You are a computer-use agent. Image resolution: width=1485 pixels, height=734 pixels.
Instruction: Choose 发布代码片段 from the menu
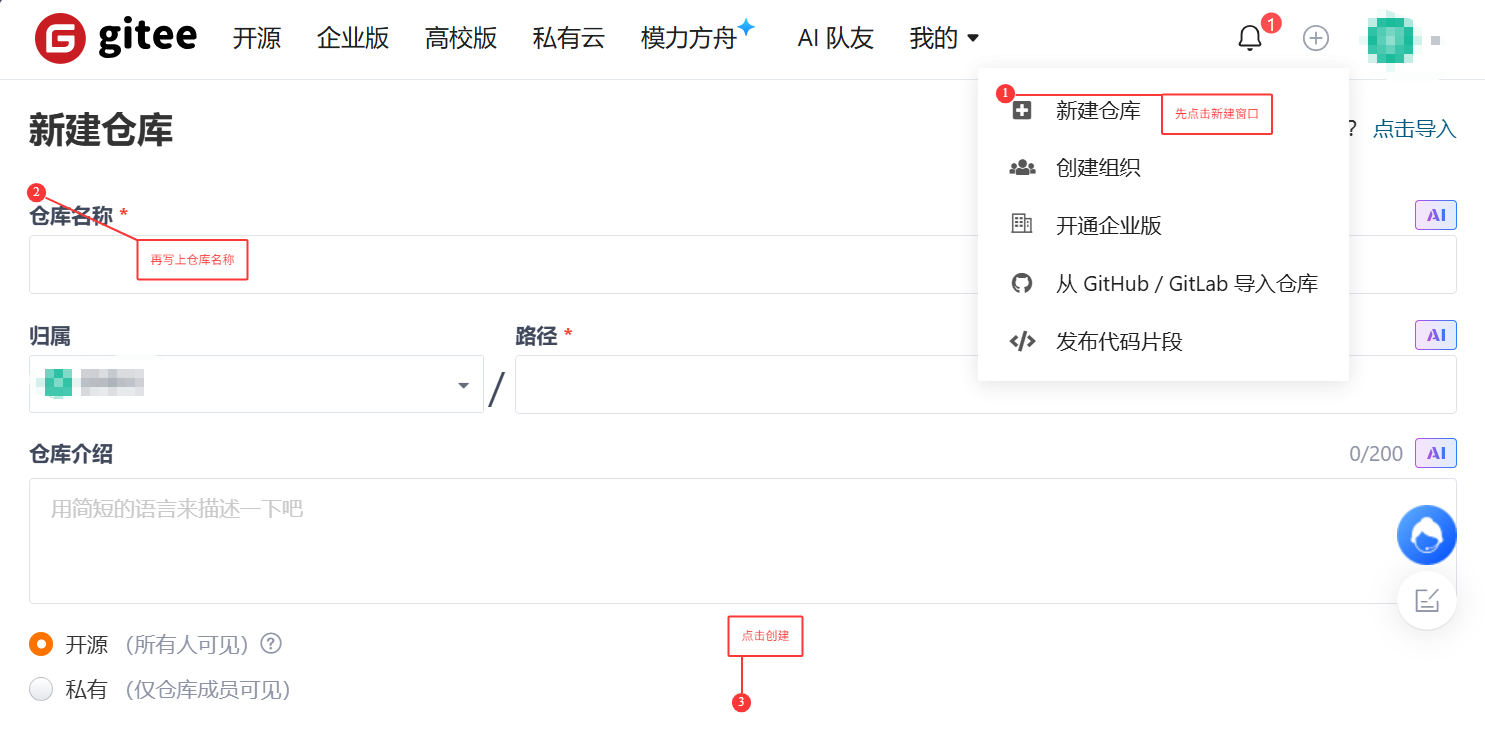point(1119,341)
